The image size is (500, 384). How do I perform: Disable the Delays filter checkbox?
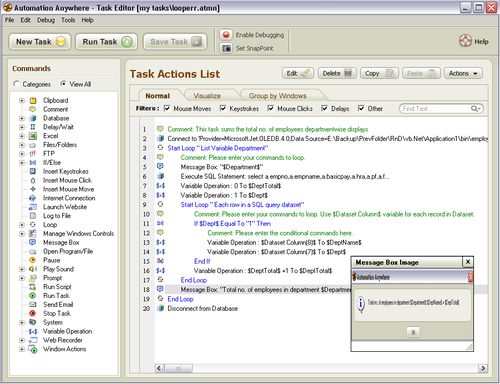click(324, 108)
